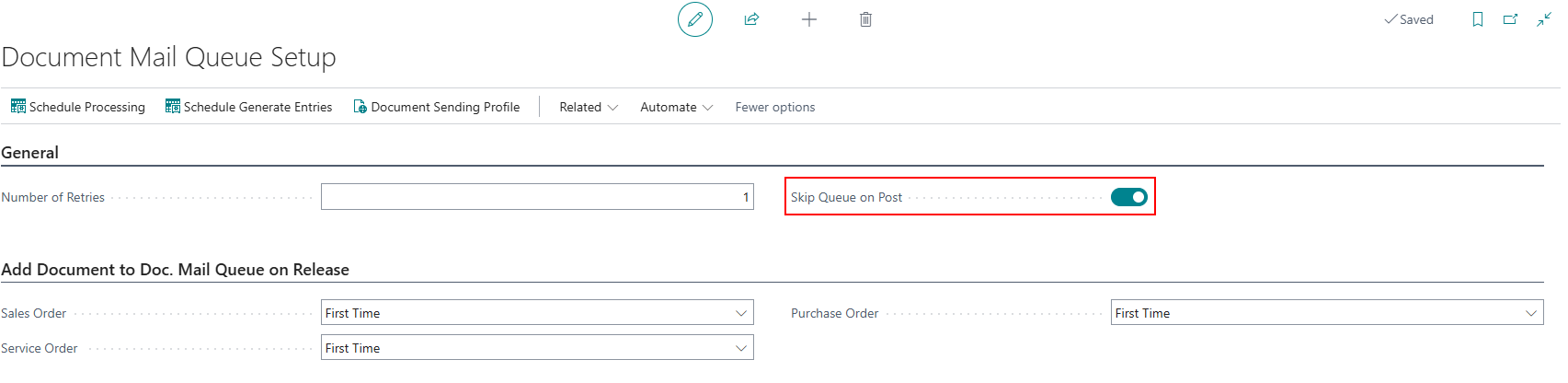1568x383 pixels.
Task: Click the bookmark icon
Action: 1478,19
